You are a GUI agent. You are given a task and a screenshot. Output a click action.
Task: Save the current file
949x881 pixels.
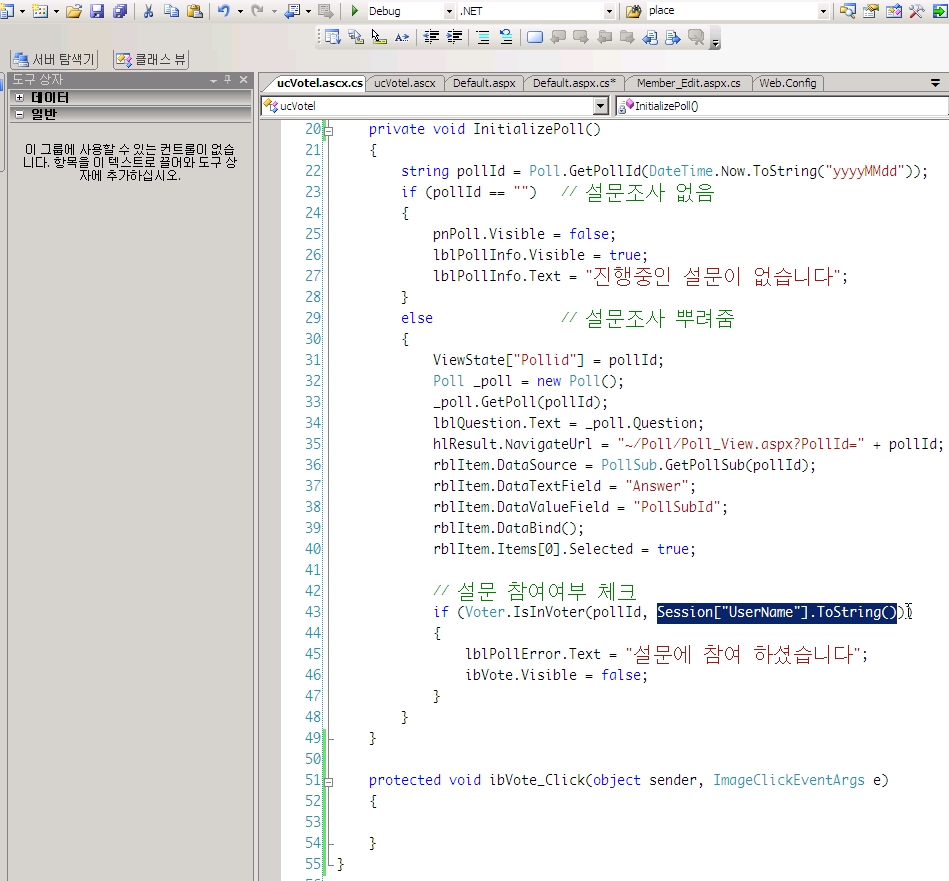[97, 11]
